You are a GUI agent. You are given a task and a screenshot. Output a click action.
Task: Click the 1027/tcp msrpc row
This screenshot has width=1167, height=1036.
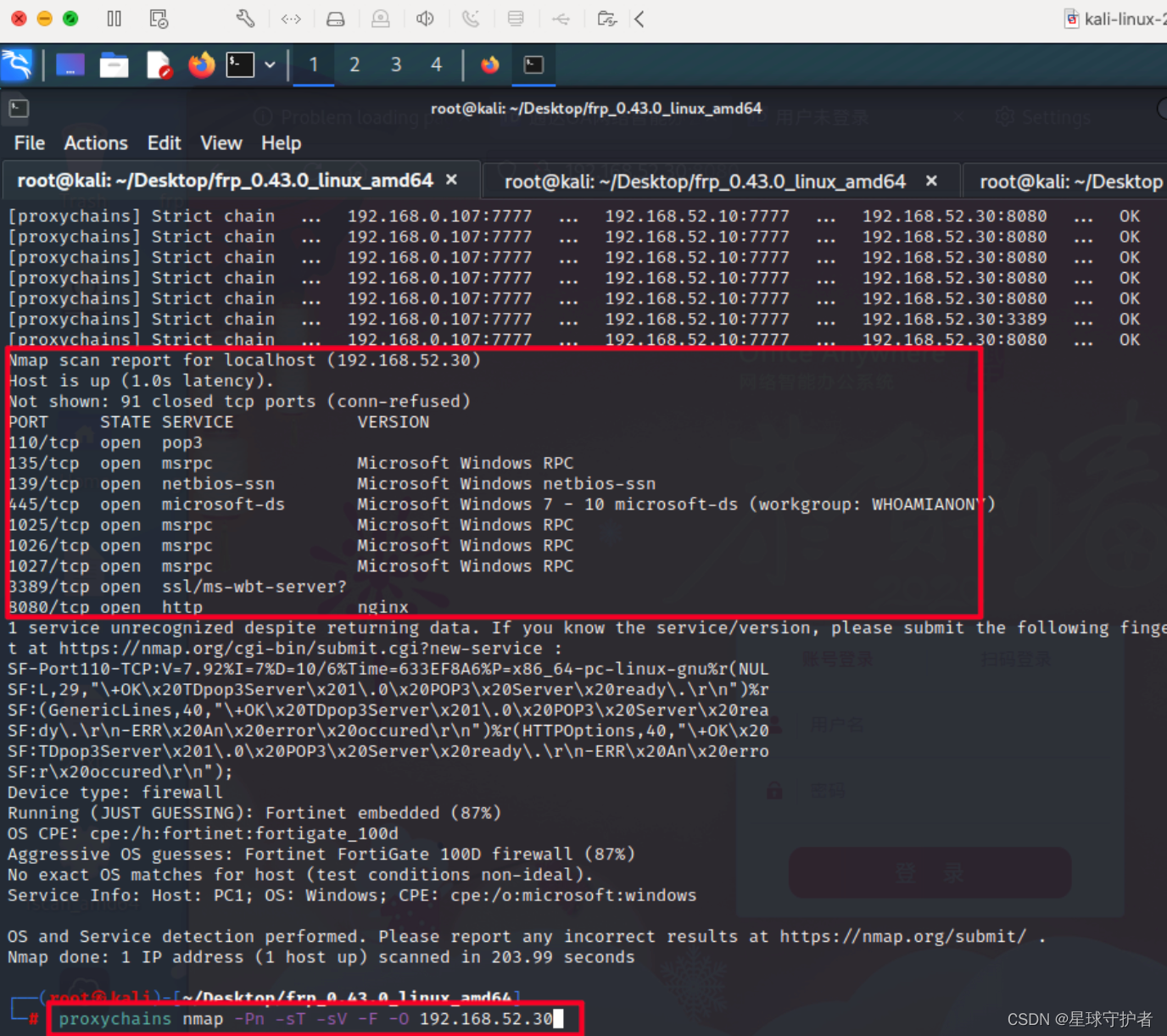point(291,566)
